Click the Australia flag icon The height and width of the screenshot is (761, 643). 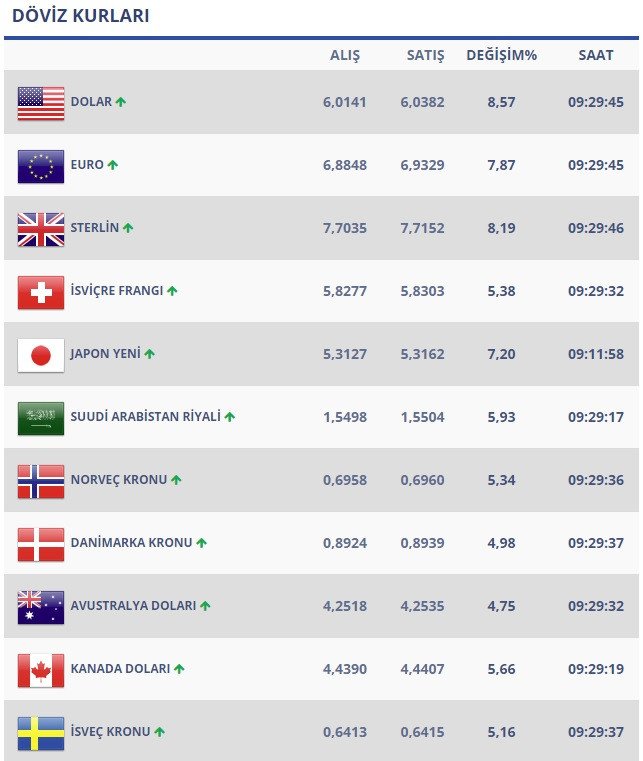pos(41,607)
